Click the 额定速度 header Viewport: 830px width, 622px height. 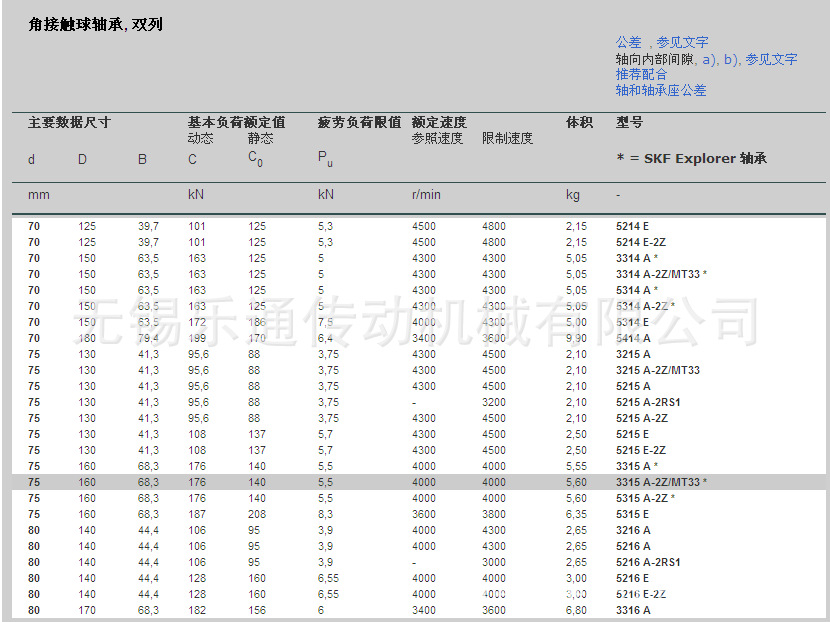(x=439, y=123)
